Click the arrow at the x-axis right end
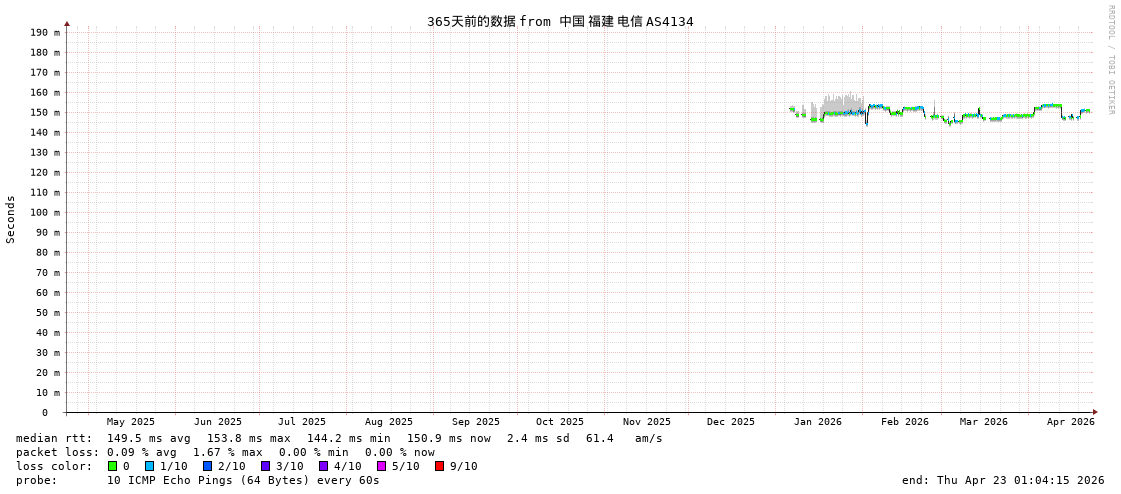The image size is (1121, 494). (1095, 412)
